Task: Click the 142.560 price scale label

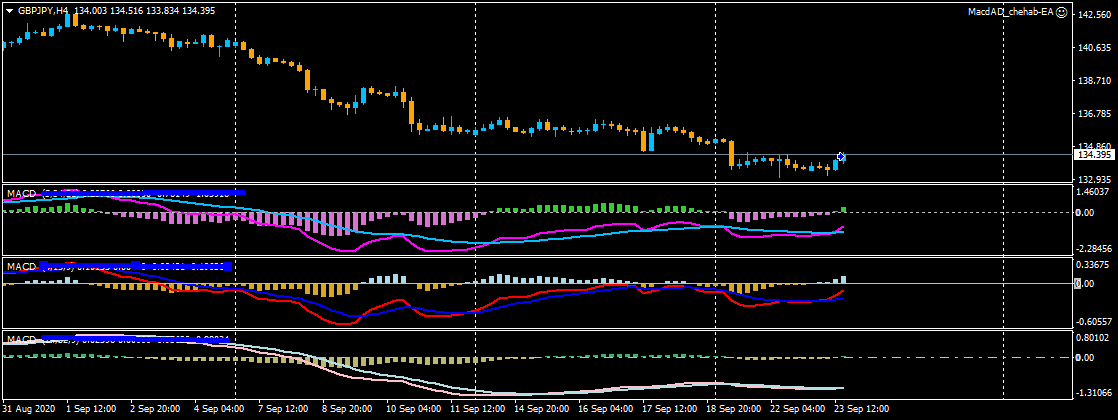Action: (1094, 16)
